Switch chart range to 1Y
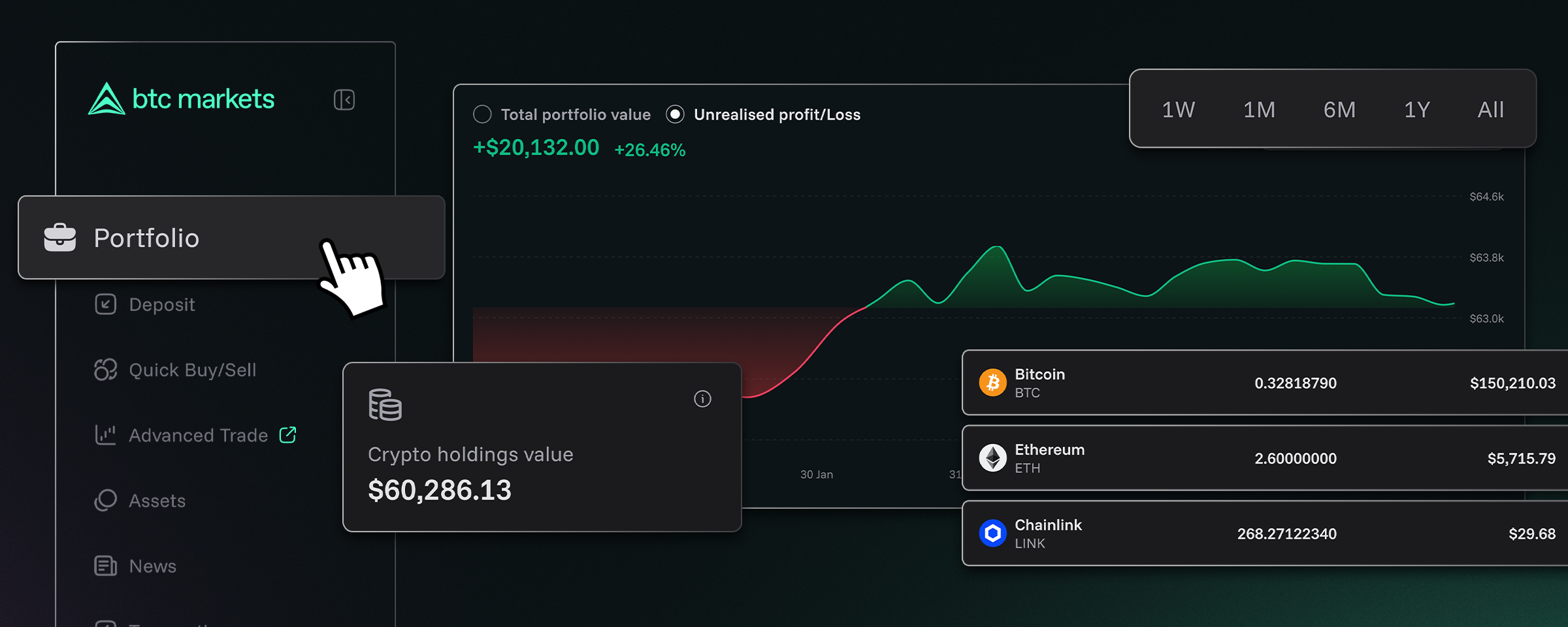1568x627 pixels. pyautogui.click(x=1417, y=110)
